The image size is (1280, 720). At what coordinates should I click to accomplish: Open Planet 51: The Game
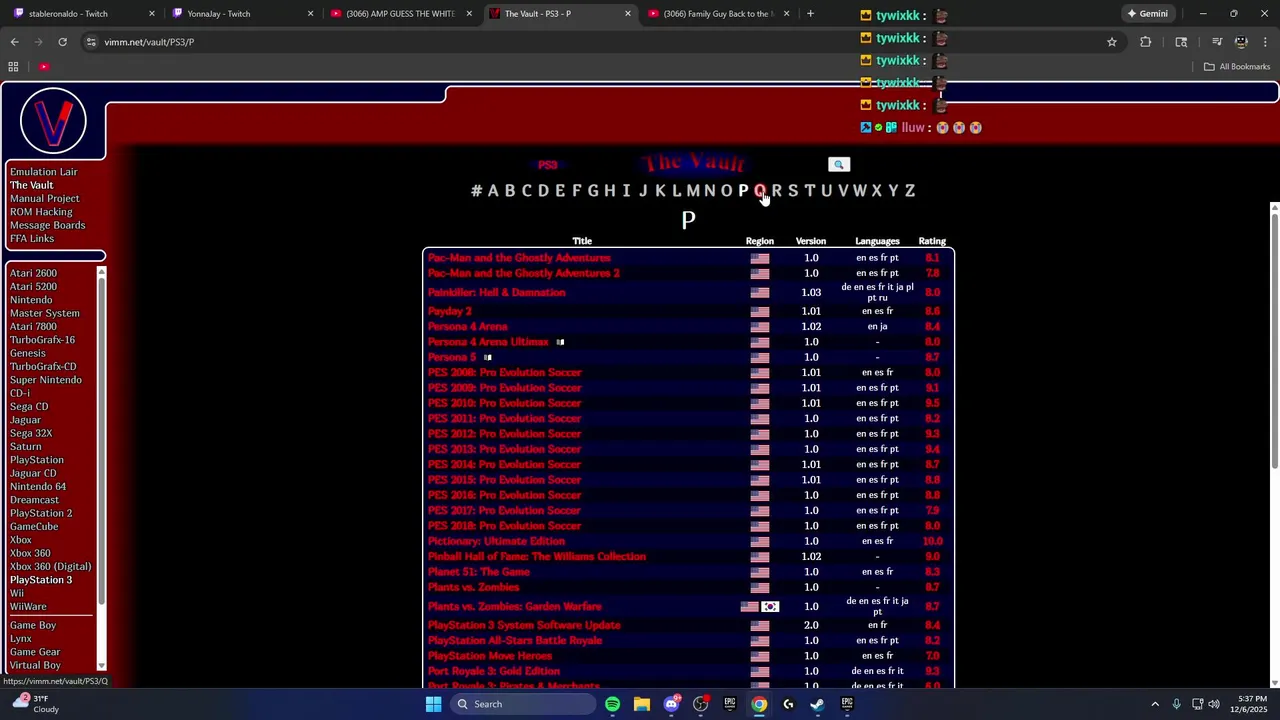[478, 572]
